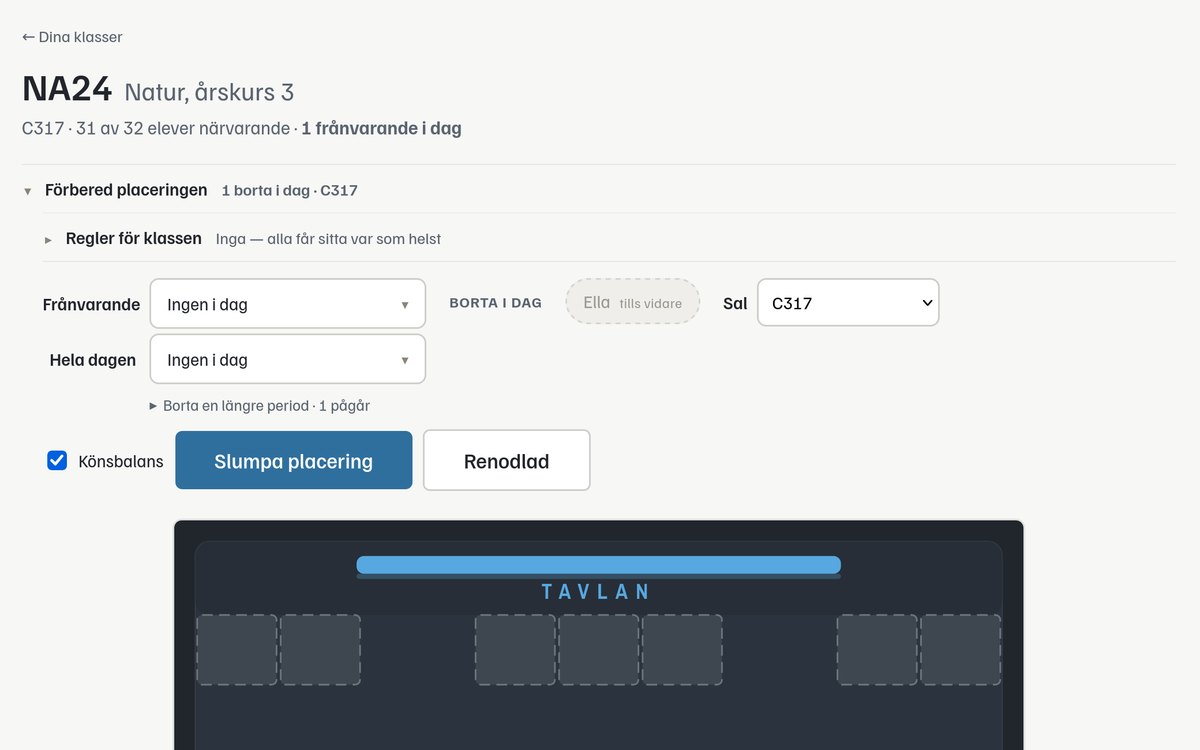Image resolution: width=1200 pixels, height=750 pixels.
Task: Select the middle seat of the three-seat group
Action: pos(599,650)
